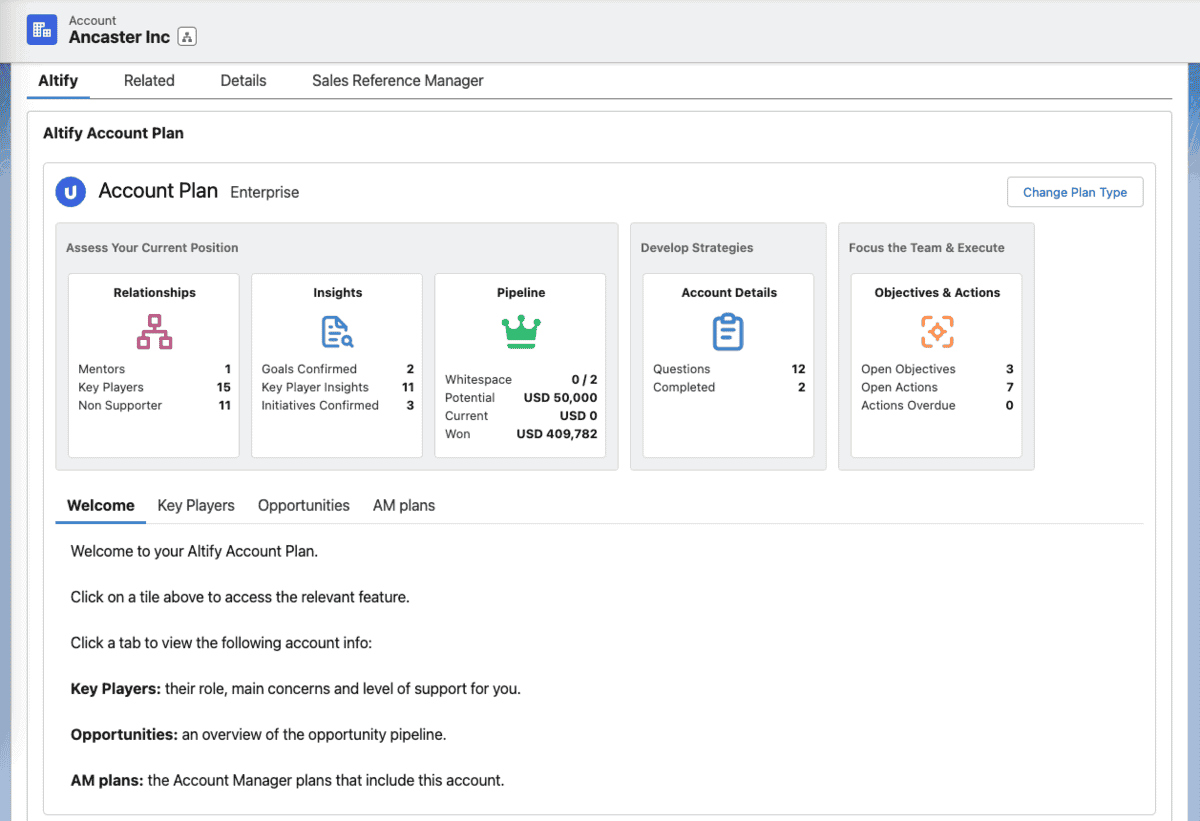The height and width of the screenshot is (821, 1200).
Task: Click the bold Key Players: description line
Action: (296, 689)
